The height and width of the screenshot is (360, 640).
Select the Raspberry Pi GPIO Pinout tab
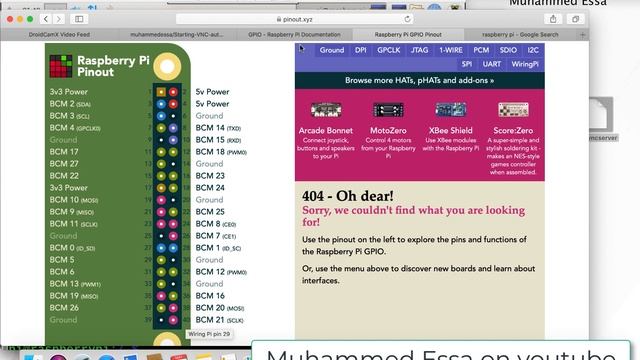(408, 35)
